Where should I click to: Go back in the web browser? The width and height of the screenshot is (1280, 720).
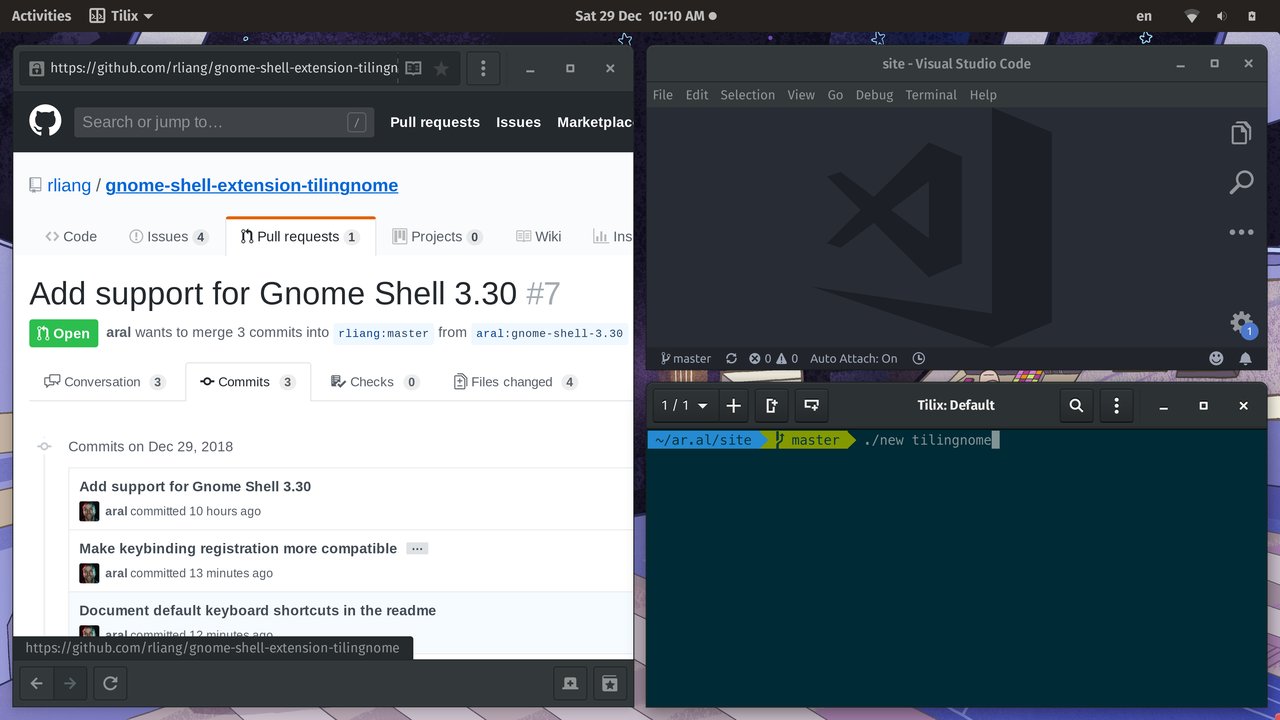click(x=36, y=684)
